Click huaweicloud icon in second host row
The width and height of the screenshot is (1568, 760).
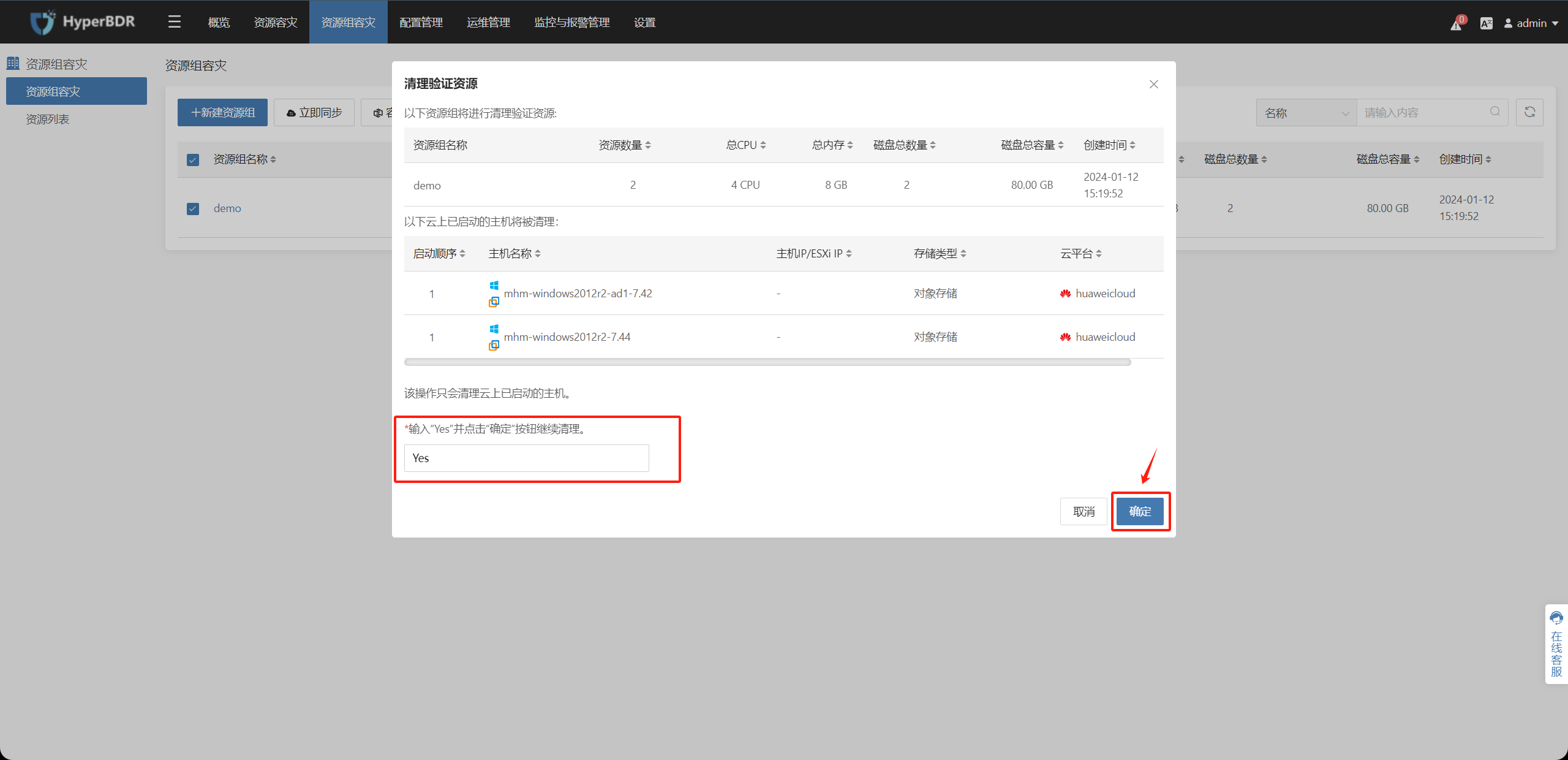[x=1066, y=337]
